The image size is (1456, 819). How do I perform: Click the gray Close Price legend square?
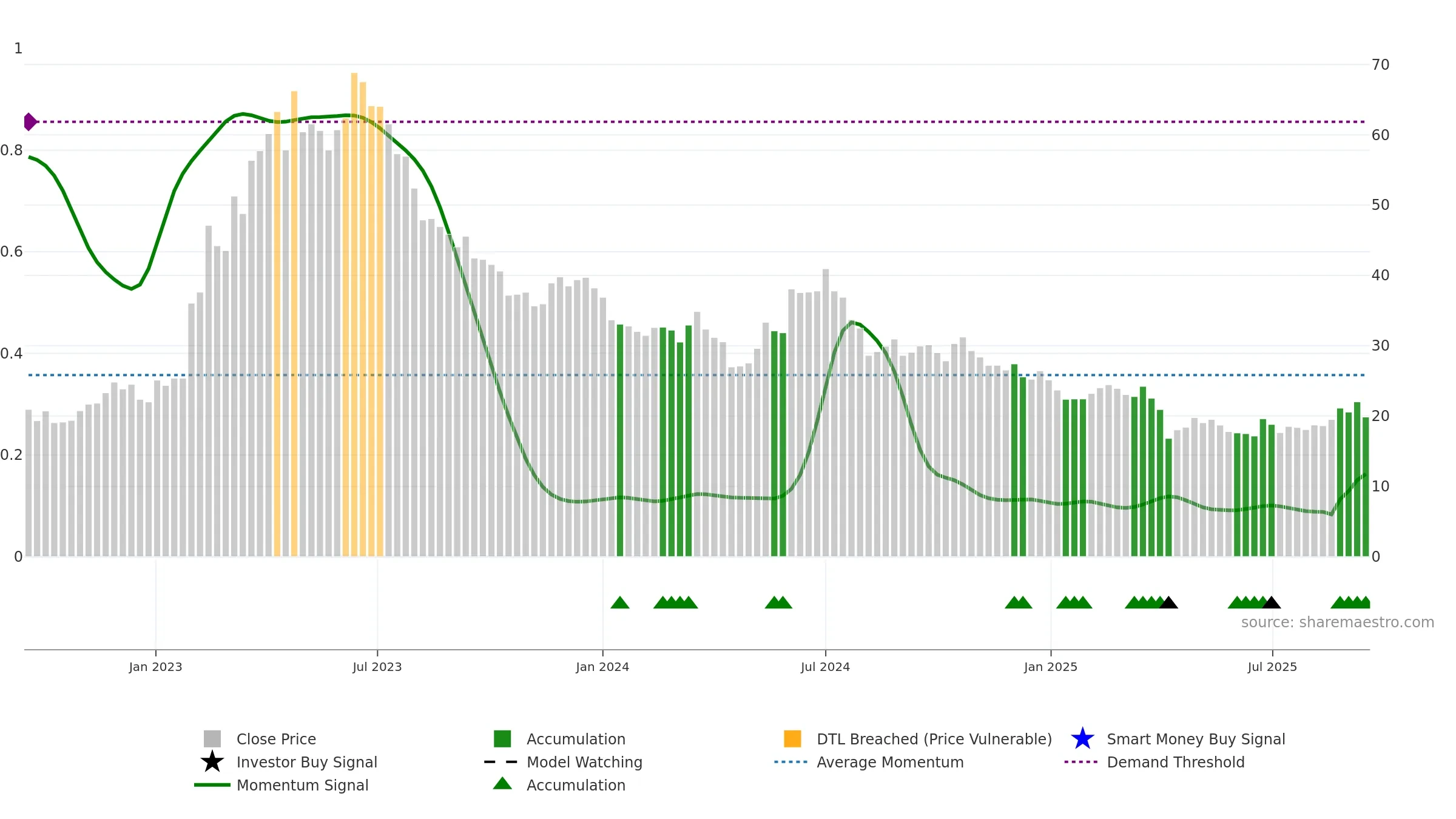click(212, 739)
